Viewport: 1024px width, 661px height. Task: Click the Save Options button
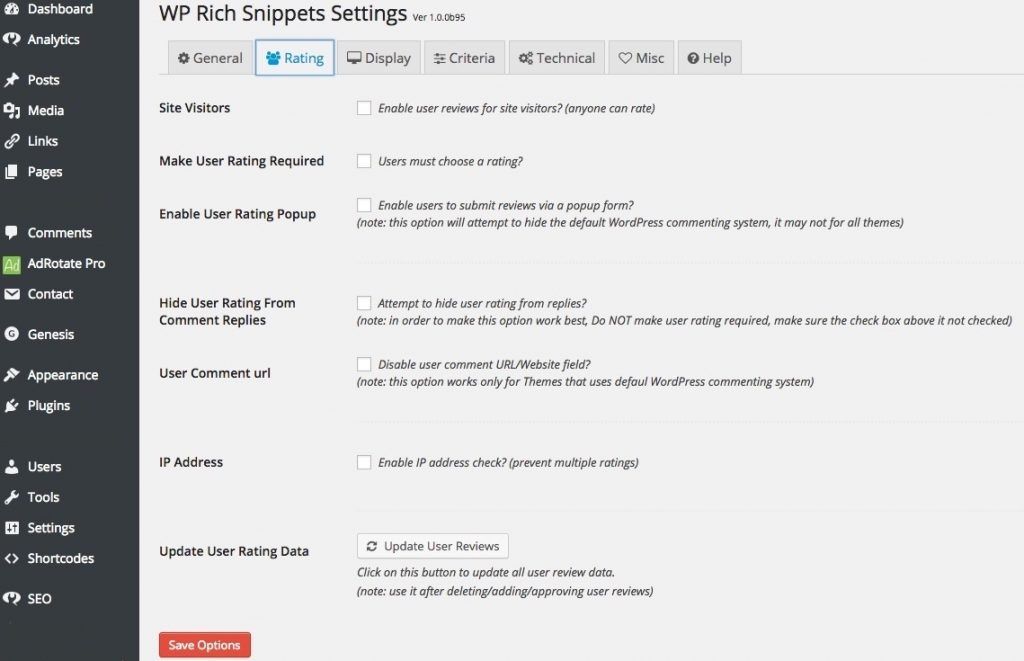point(204,644)
